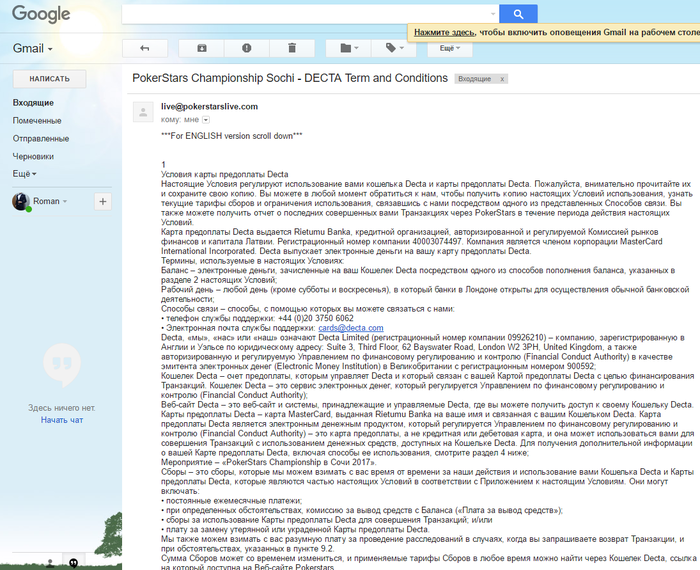
Task: Click the Здесь ничего нет text
Action: tap(62, 408)
